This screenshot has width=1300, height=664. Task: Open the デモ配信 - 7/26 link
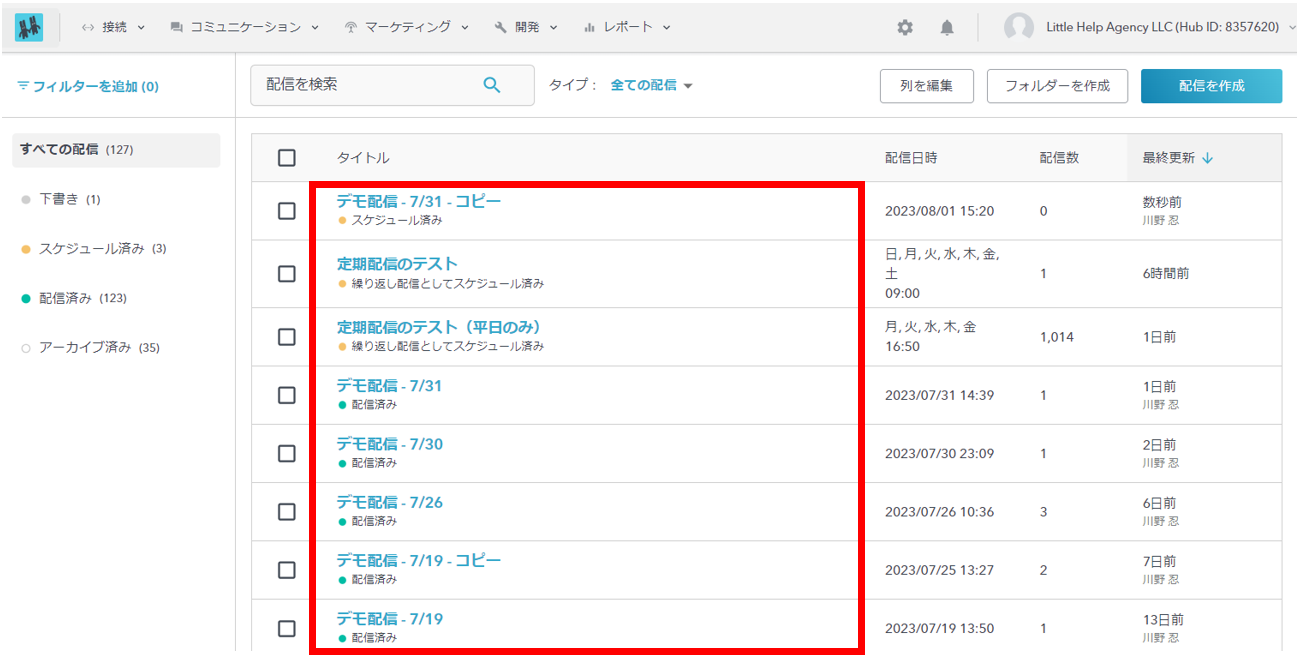click(389, 502)
